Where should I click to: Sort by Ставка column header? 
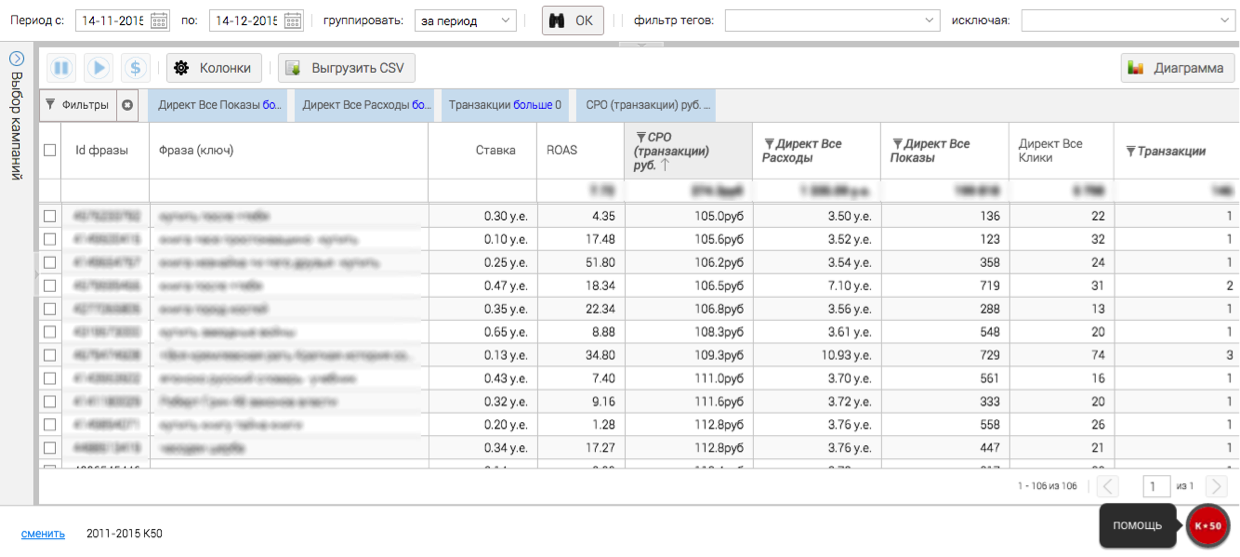click(482, 151)
